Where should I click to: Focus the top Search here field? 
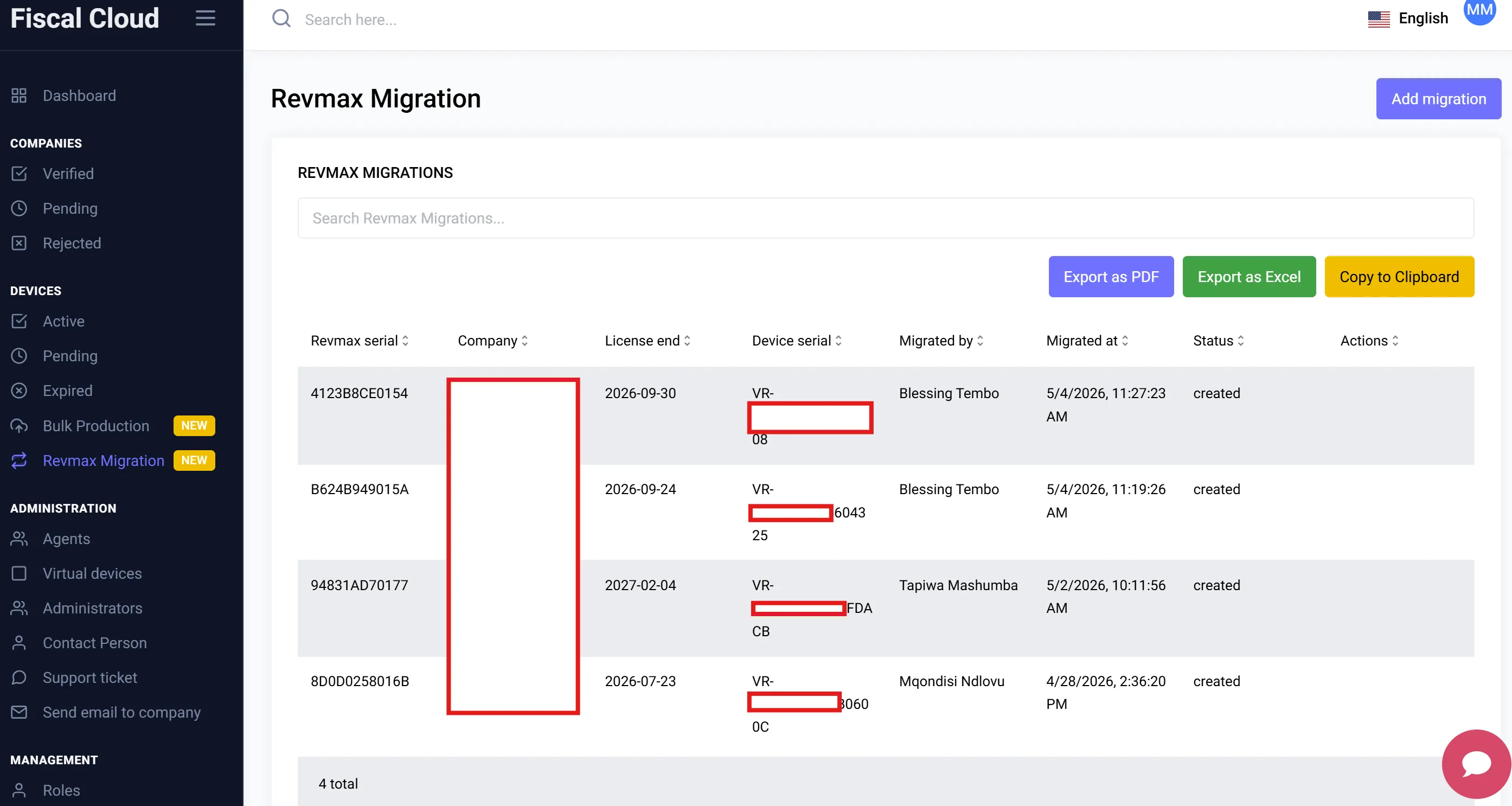350,20
